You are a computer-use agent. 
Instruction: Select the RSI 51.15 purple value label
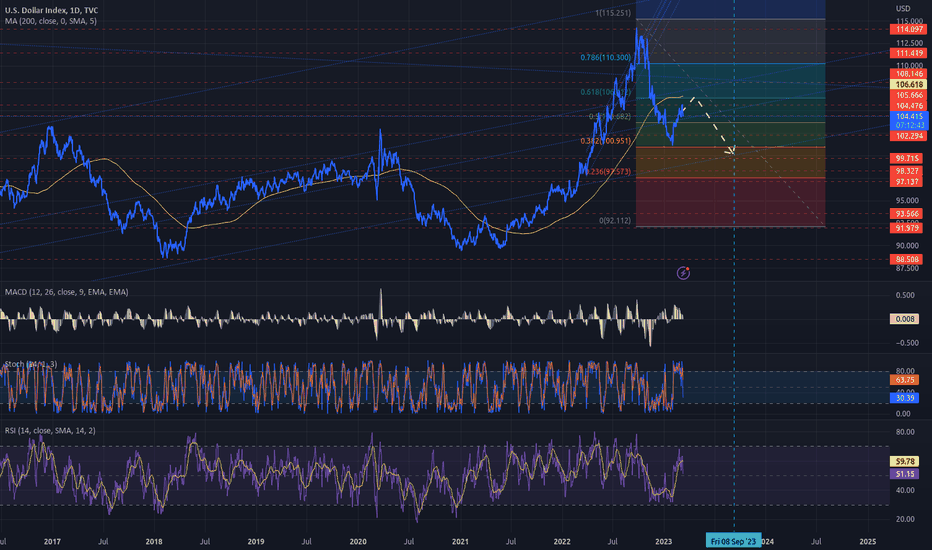click(905, 474)
